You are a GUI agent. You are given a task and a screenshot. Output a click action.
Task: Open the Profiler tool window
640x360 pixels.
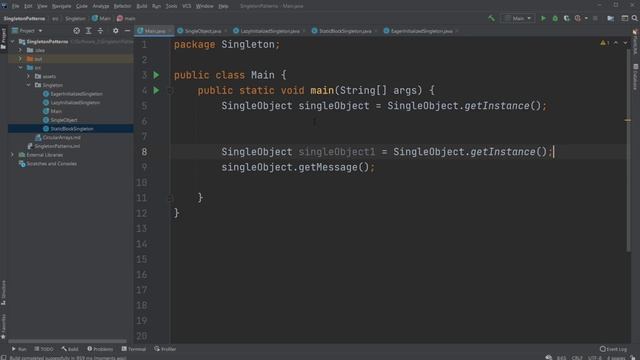(x=165, y=349)
